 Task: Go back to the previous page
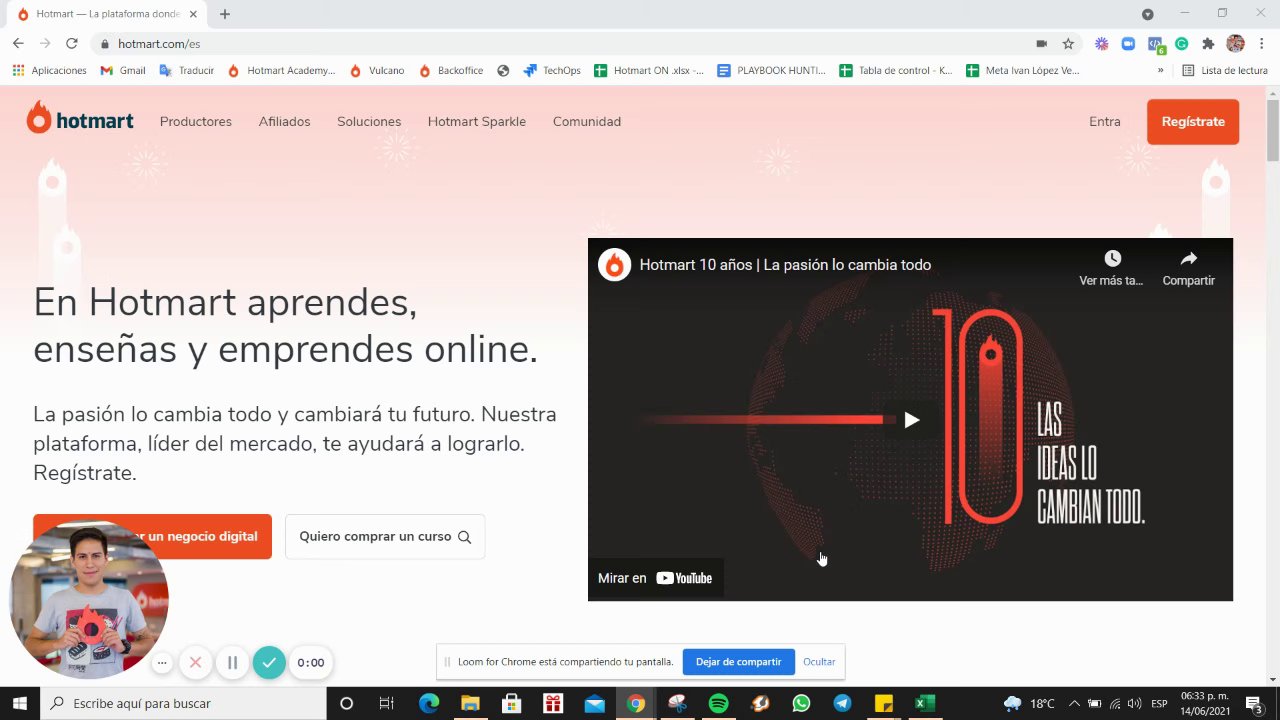18,43
